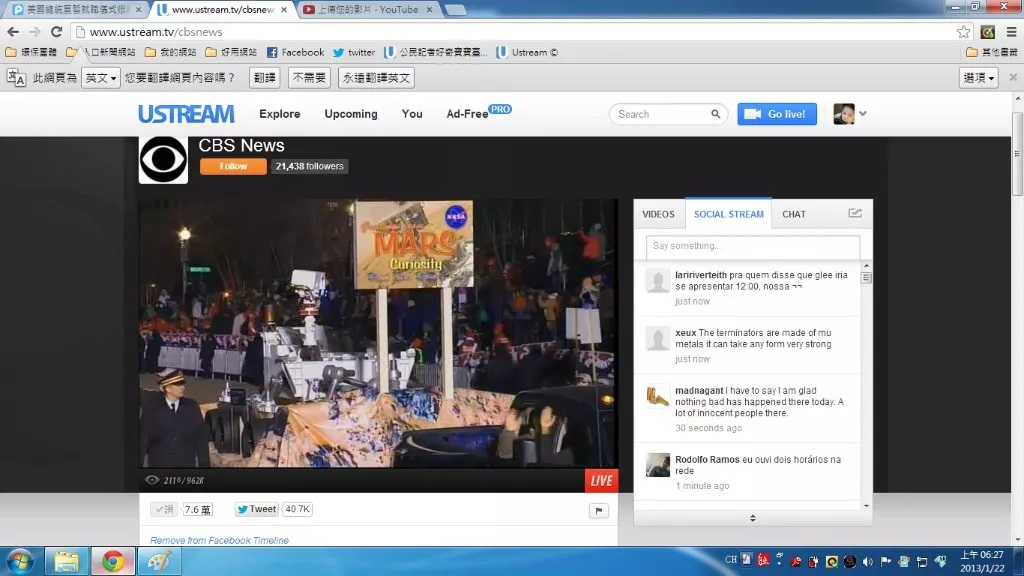1024x576 pixels.
Task: Click the translate icon in the translation bar
Action: [16, 78]
